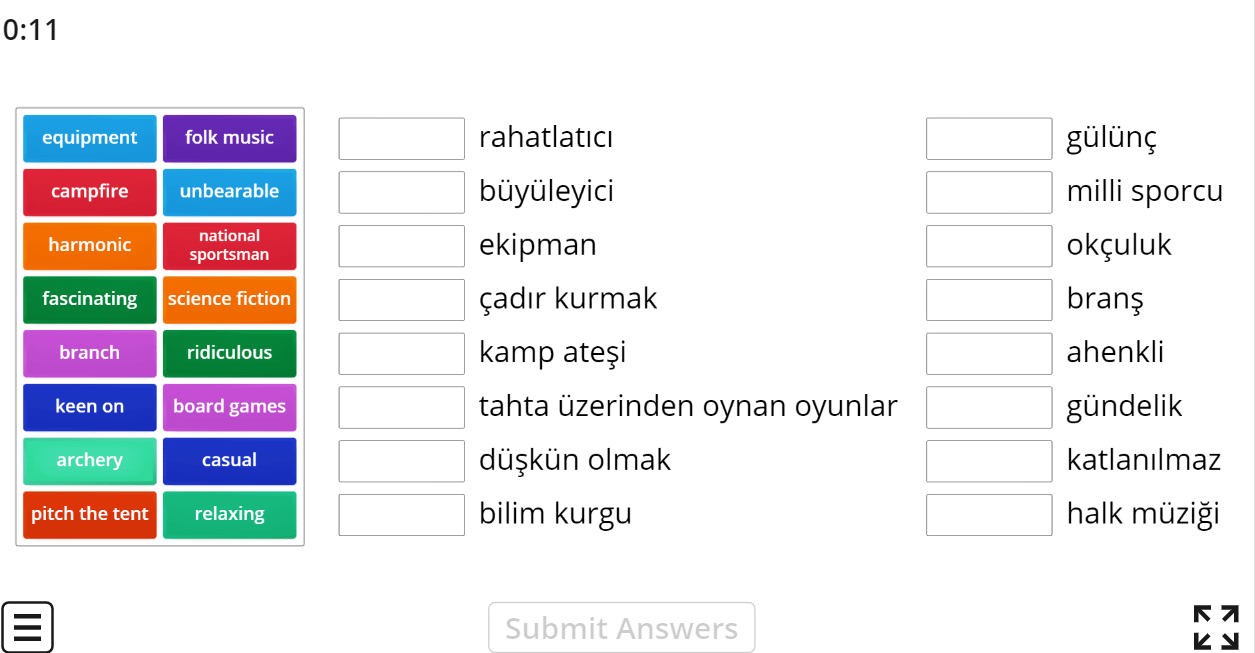The image size is (1255, 653).
Task: Choose the green 'ridiculous' tile
Action: pos(229,353)
